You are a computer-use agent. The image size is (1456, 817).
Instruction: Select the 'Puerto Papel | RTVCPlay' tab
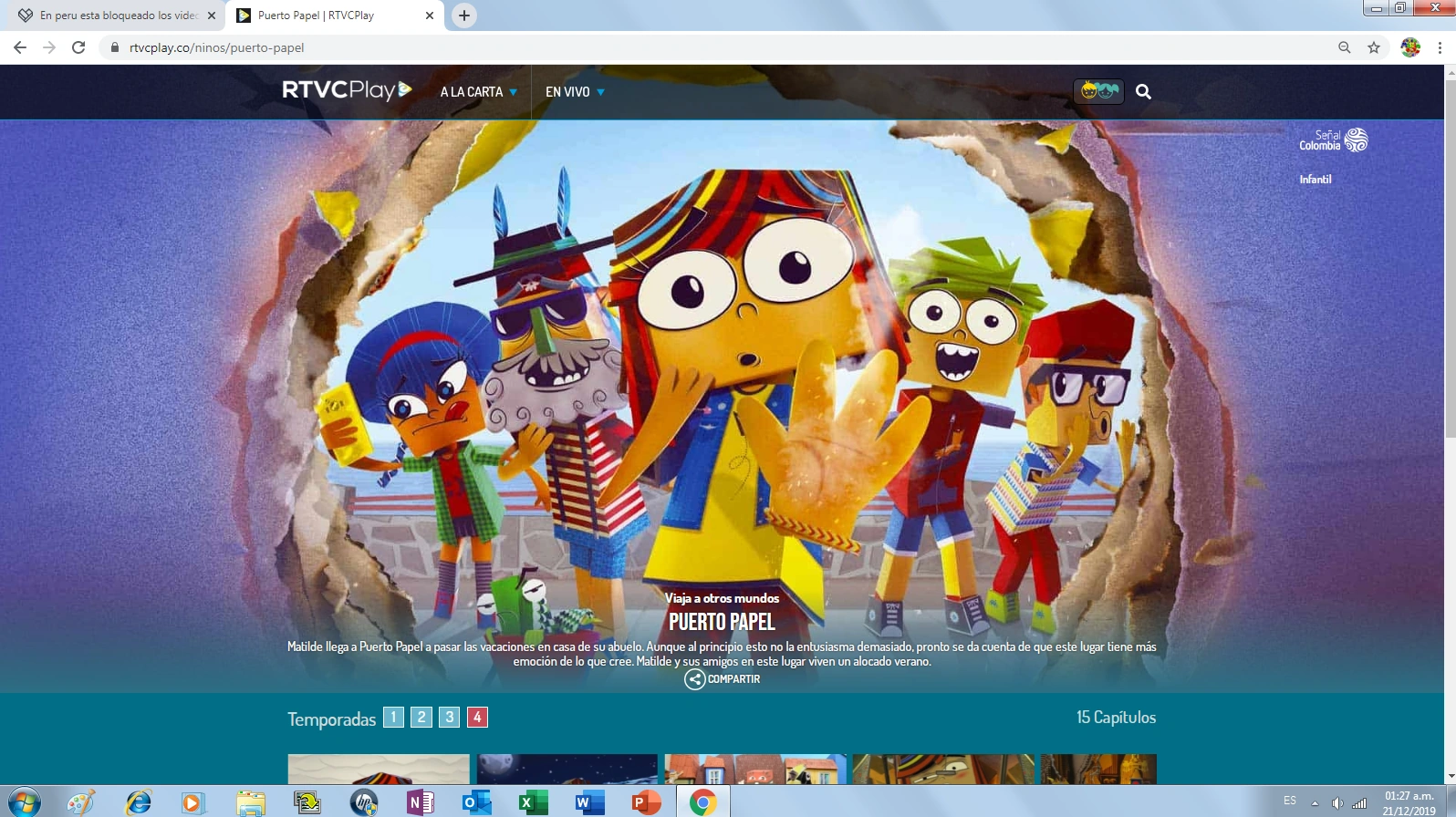pyautogui.click(x=336, y=16)
